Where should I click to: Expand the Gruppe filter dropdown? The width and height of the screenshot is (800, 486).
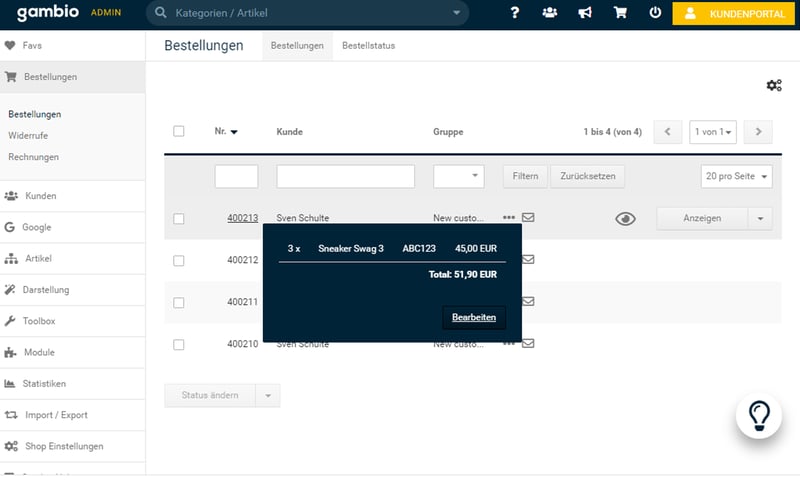tap(458, 176)
